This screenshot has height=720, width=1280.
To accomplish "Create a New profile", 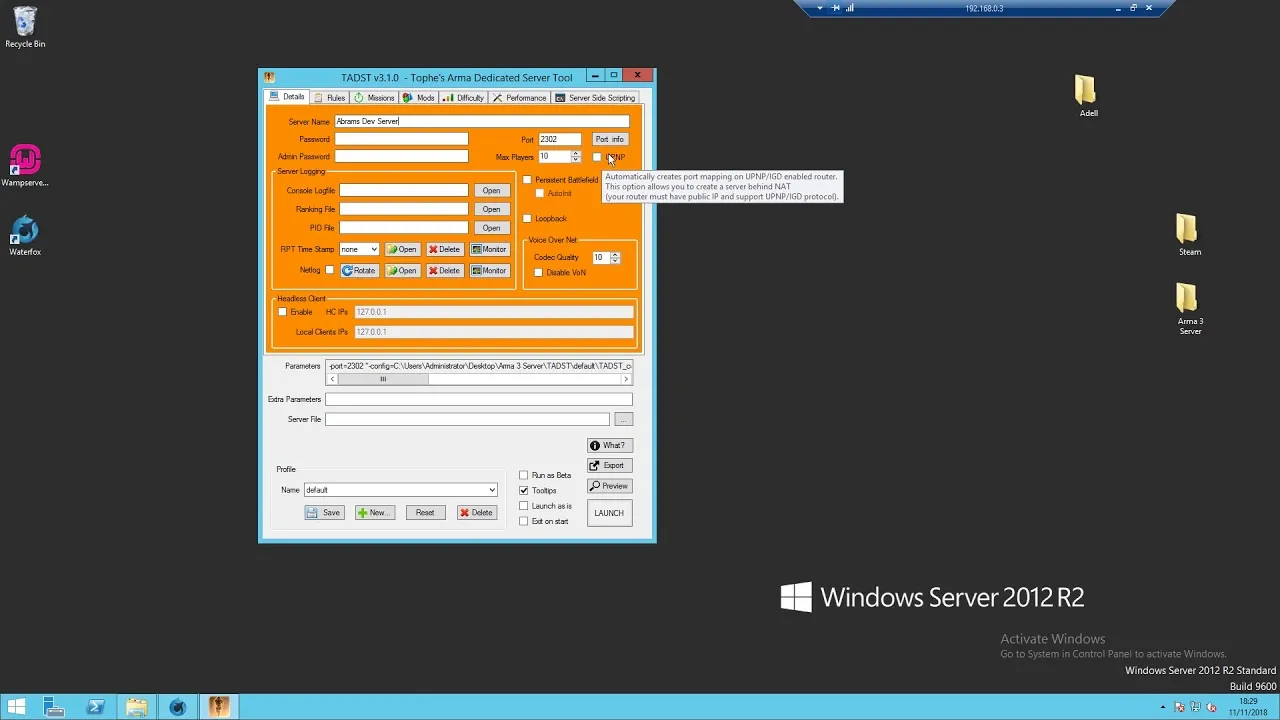I will pyautogui.click(x=375, y=512).
